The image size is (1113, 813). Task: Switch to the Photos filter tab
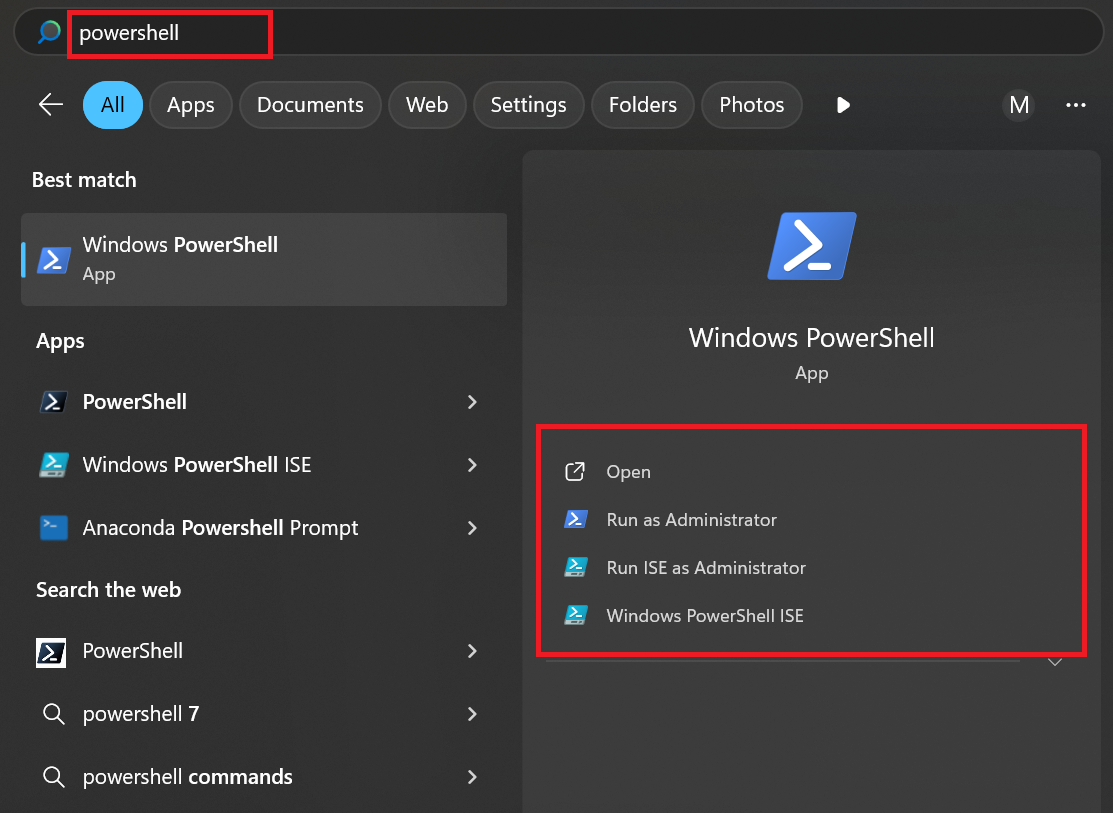(x=752, y=105)
